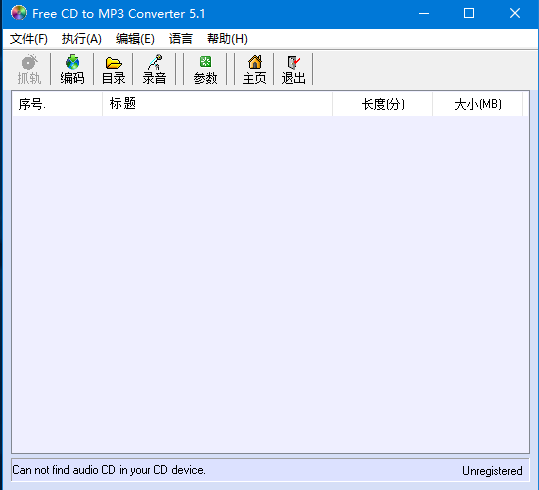Open 参数 (settings) toolbar icon
This screenshot has width=539, height=490.
pyautogui.click(x=205, y=69)
